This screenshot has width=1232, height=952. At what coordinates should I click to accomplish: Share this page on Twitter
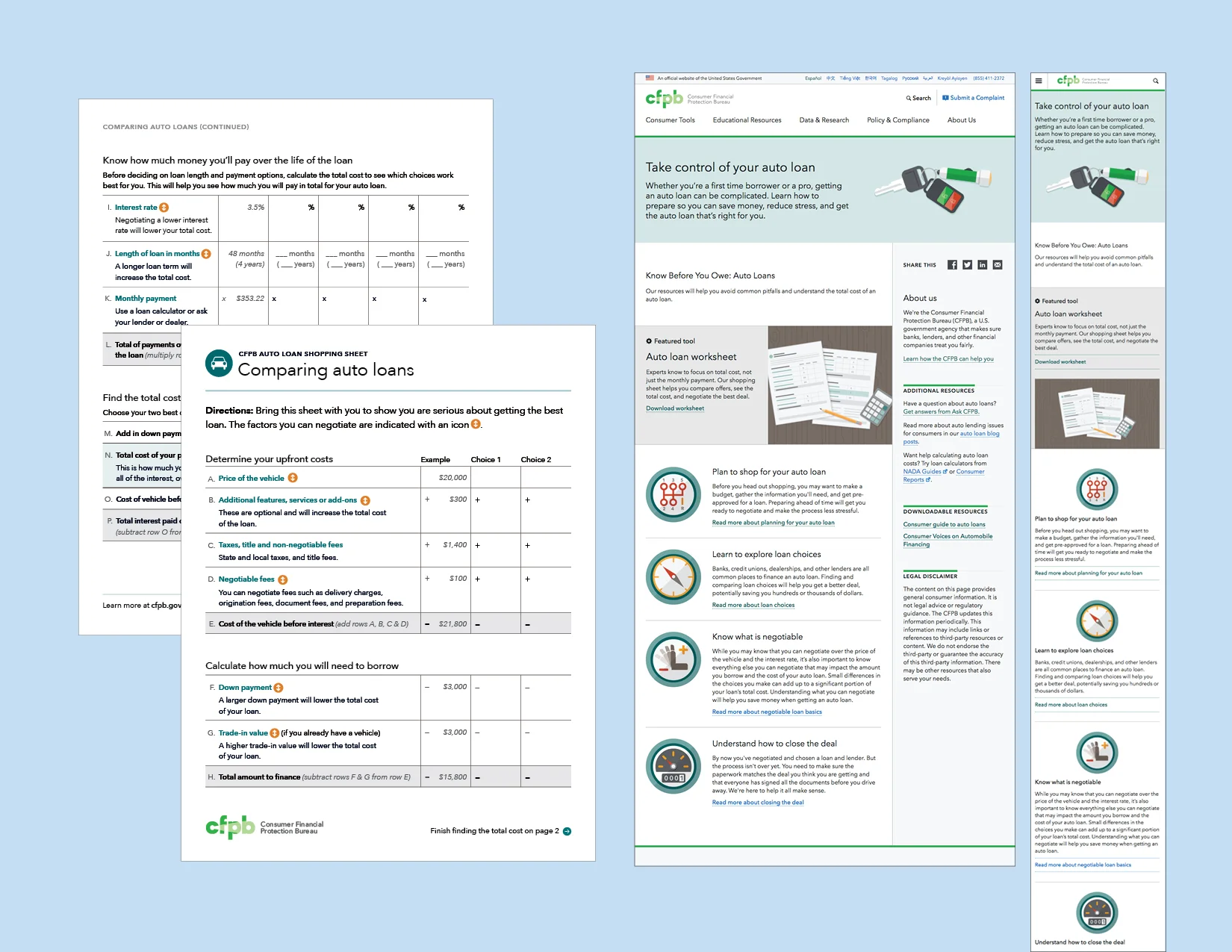point(967,265)
